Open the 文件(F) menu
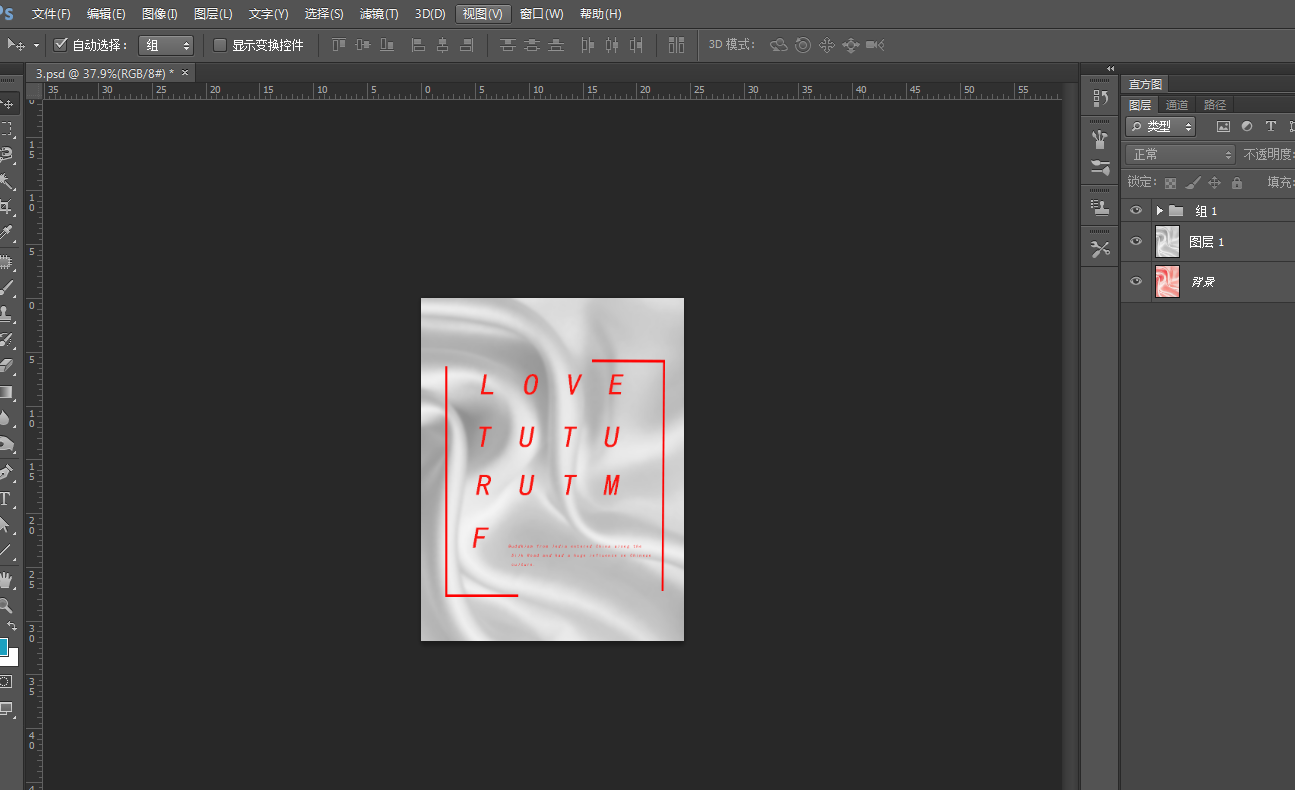The image size is (1295, 790). 51,14
